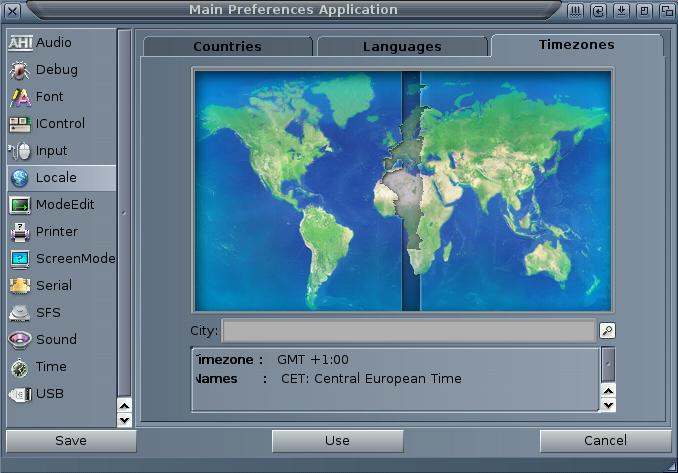Viewport: 678px width, 473px height.
Task: Save the preferences
Action: coord(71,441)
